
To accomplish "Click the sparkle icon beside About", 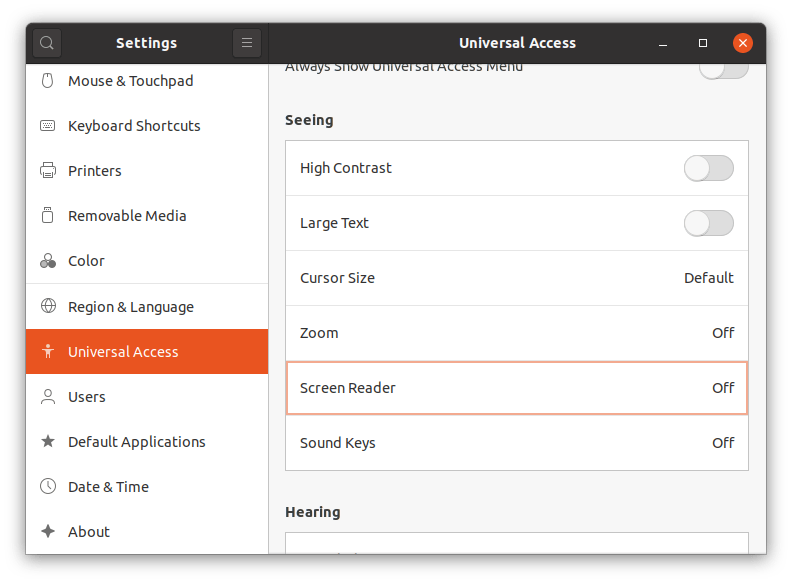I will click(48, 531).
